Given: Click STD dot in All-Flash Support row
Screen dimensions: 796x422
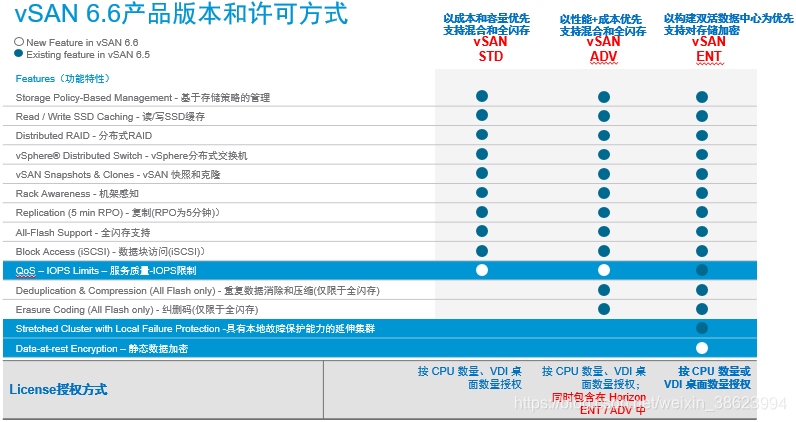Looking at the screenshot, I should tap(482, 231).
